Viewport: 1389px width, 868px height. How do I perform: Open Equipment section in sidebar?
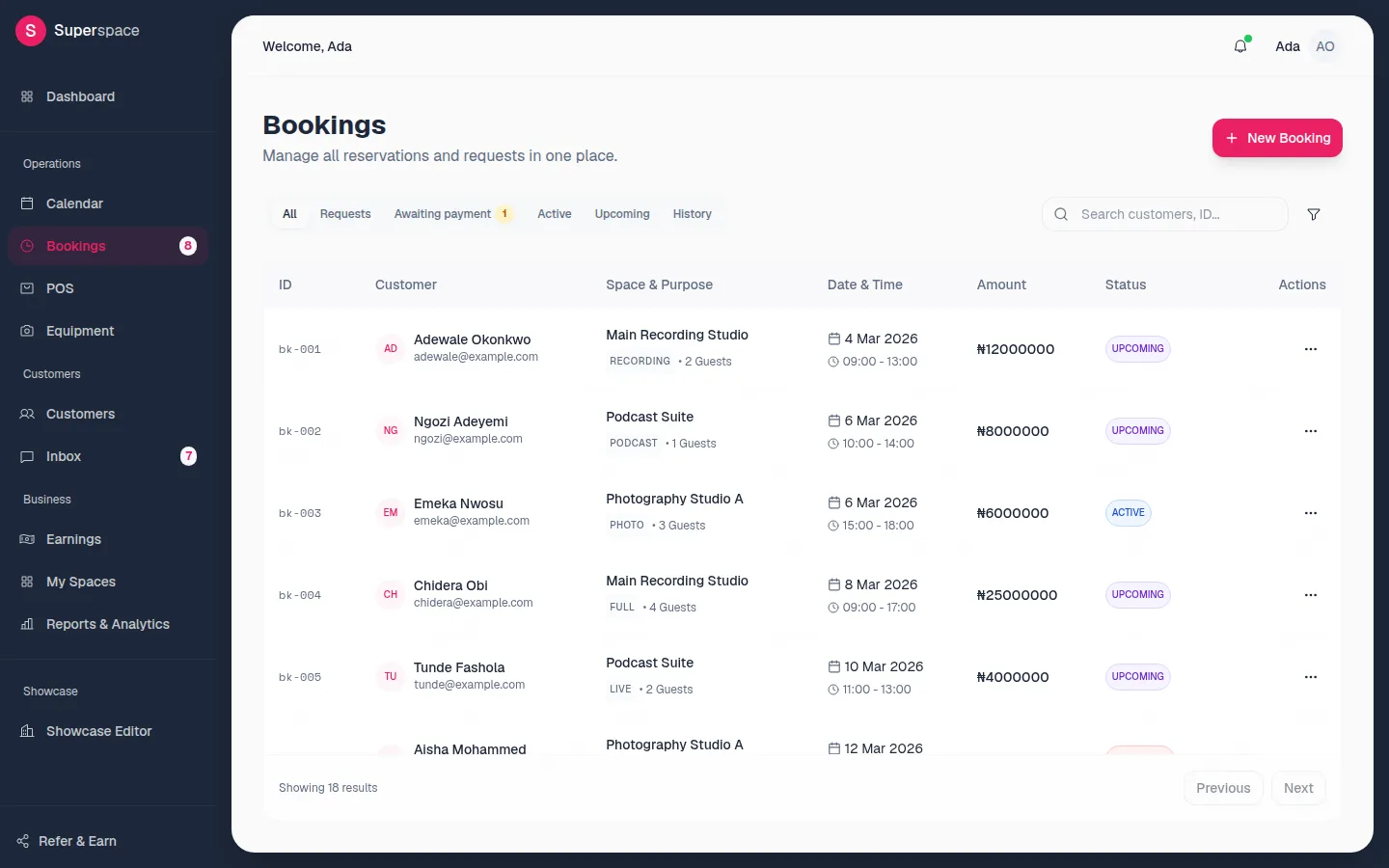click(x=108, y=331)
